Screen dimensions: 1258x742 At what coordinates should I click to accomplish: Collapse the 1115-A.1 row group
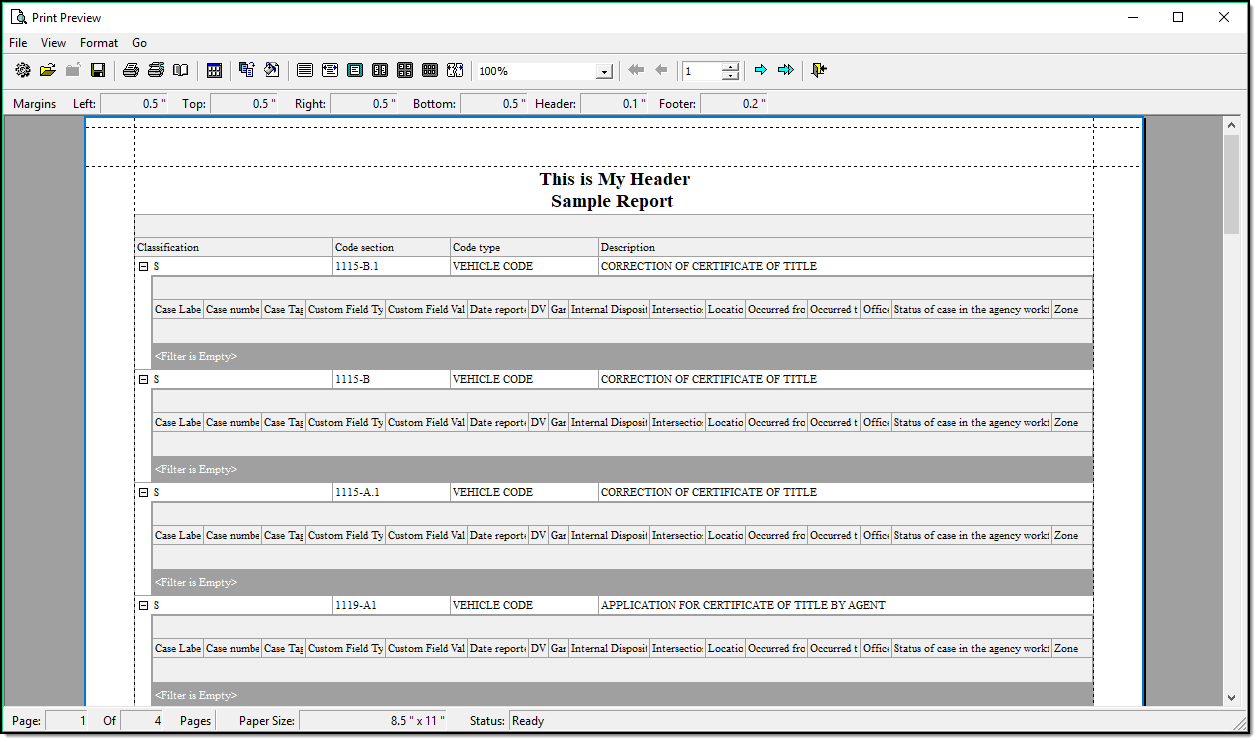coord(143,493)
